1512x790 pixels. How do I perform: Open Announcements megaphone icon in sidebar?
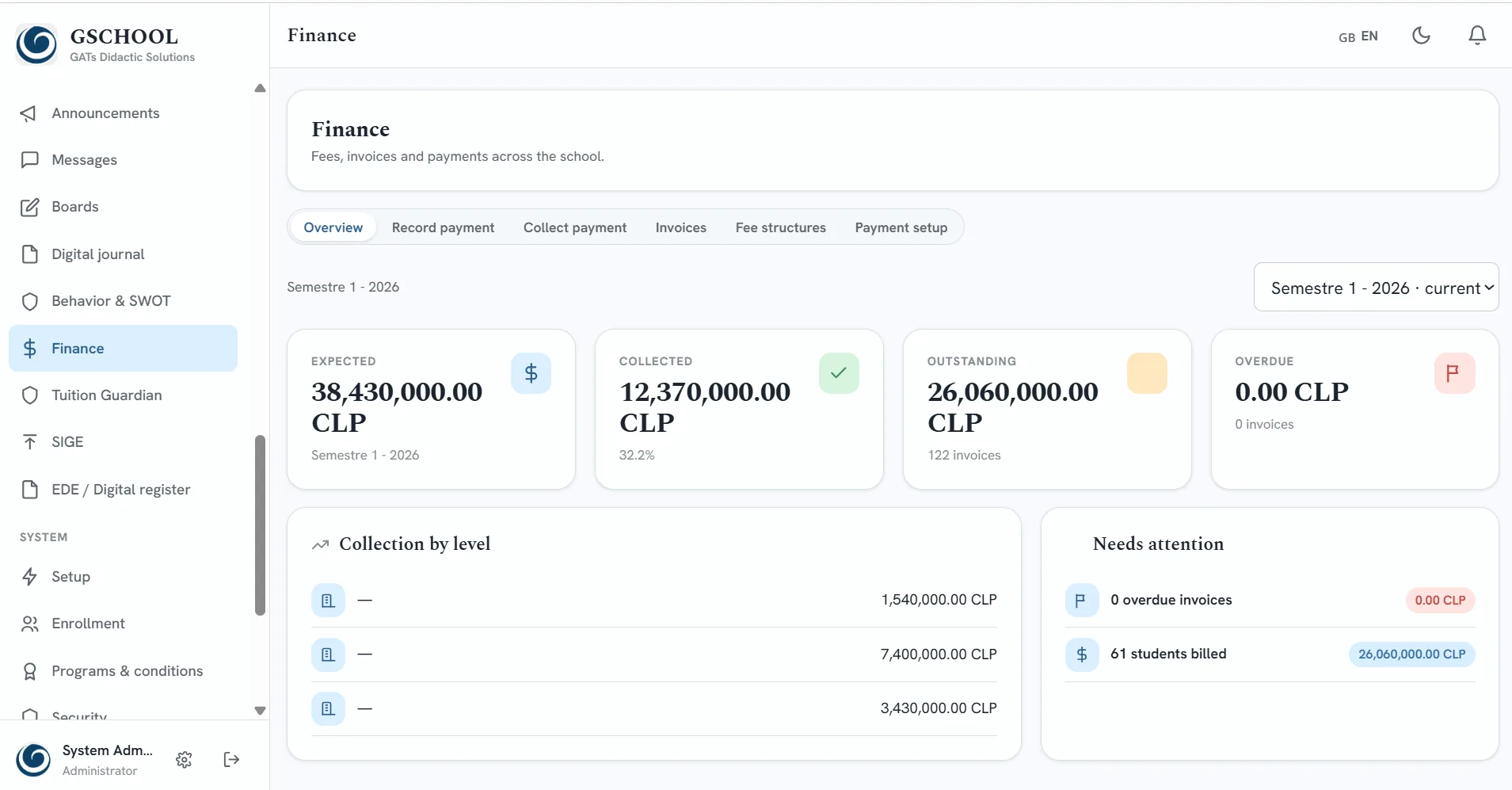tap(29, 113)
